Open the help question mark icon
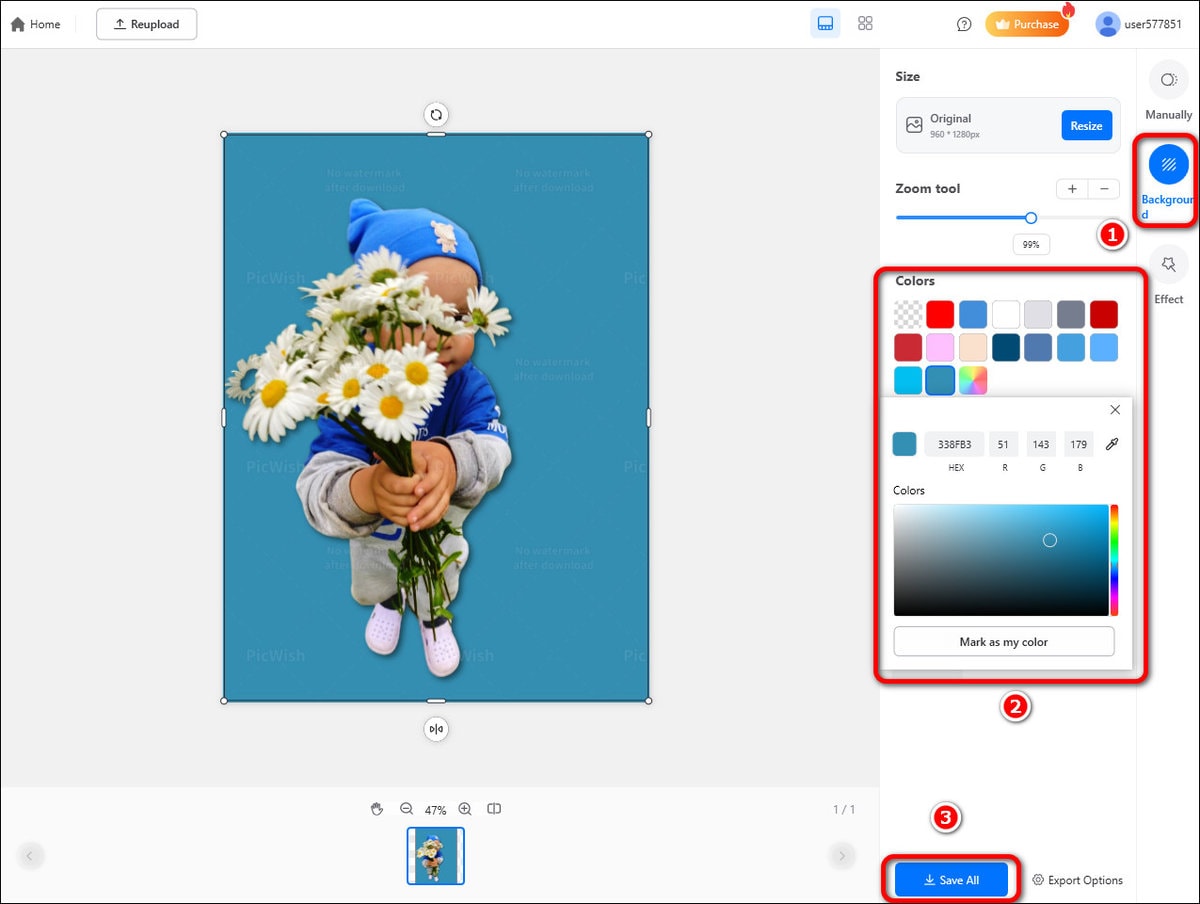The height and width of the screenshot is (904, 1200). (x=964, y=24)
